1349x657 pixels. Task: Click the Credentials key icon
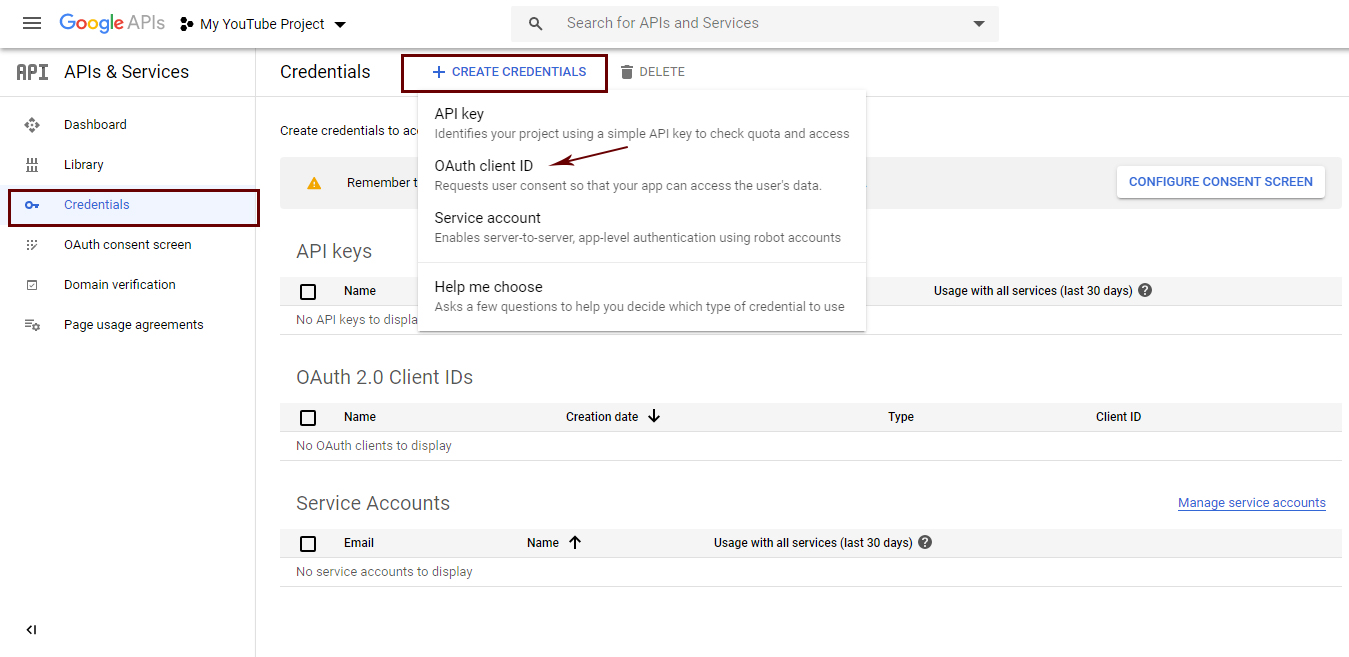(x=35, y=204)
